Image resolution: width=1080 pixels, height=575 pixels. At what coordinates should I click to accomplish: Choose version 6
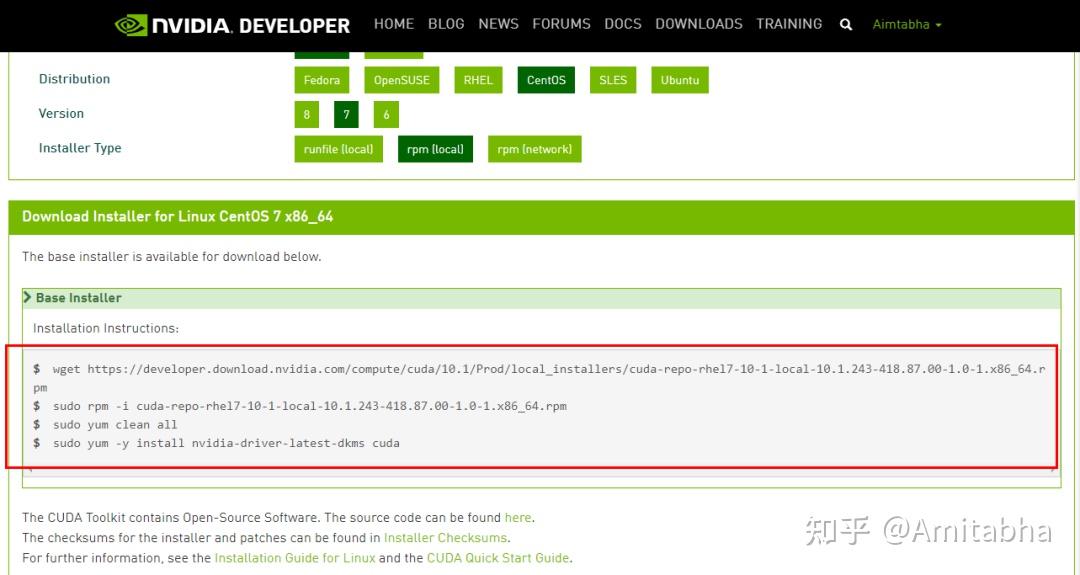386,114
